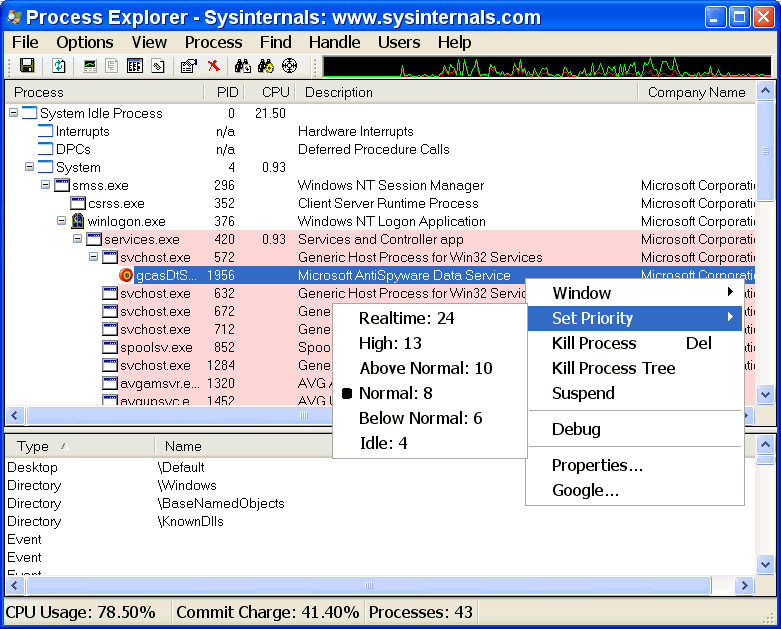Click lower pane horizontal scroll right arrow

pos(745,585)
